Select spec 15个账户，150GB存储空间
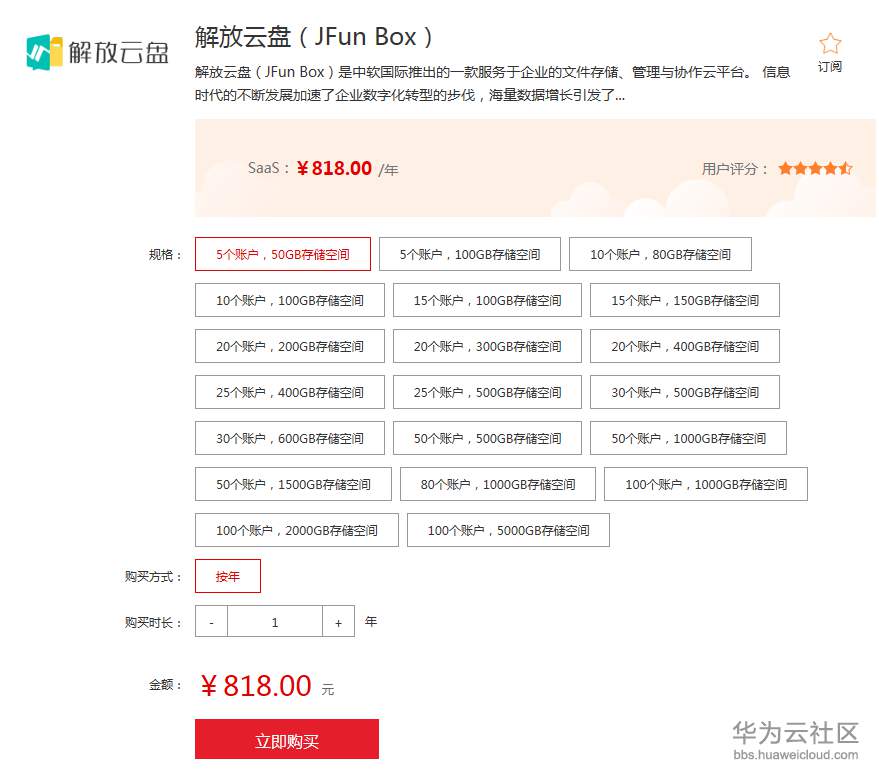Screen dimensions: 879x780 [687, 300]
